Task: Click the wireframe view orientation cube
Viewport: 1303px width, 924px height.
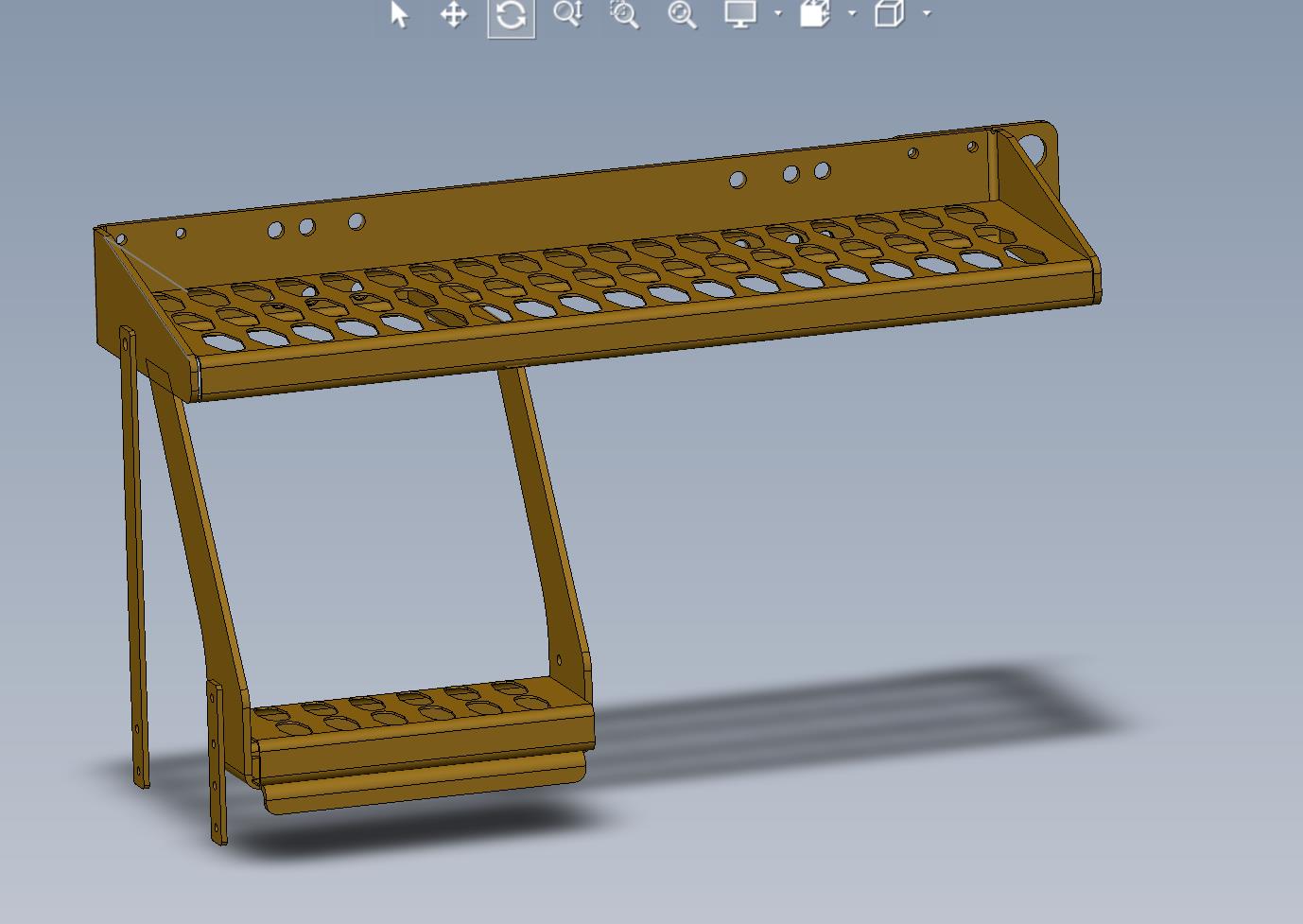Action: tap(889, 13)
